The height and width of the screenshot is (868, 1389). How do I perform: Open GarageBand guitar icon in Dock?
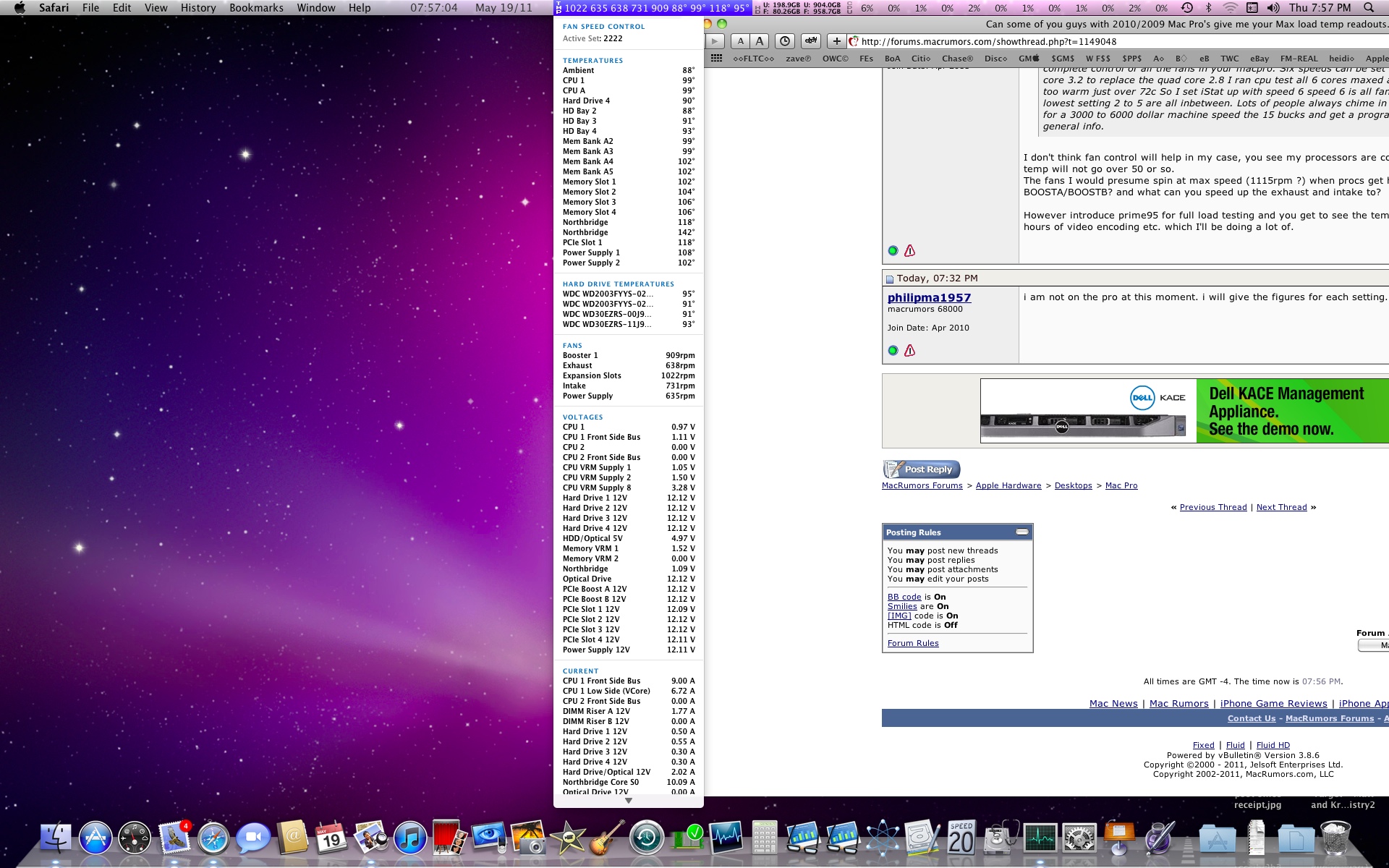607,839
